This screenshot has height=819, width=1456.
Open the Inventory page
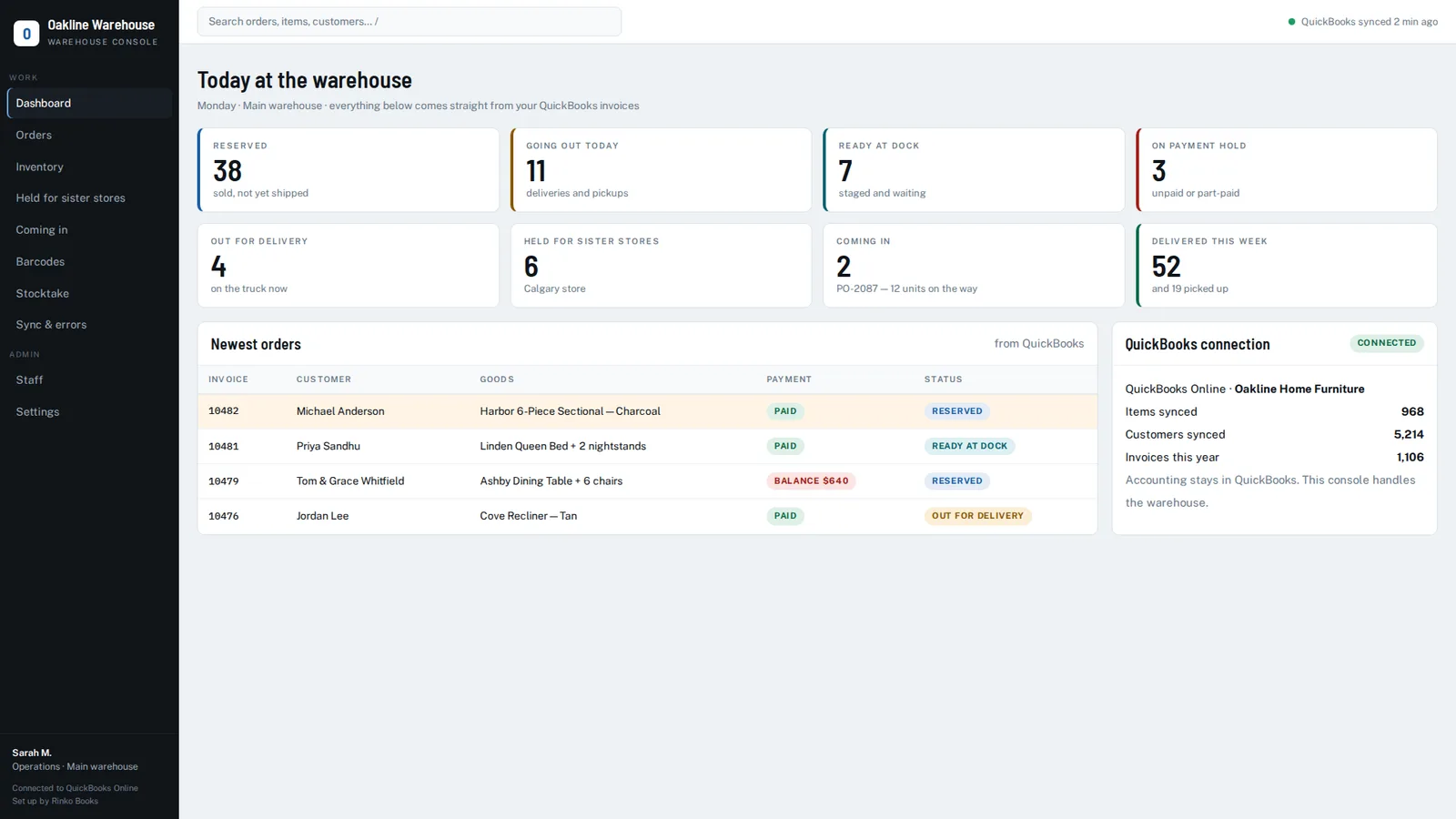click(x=89, y=167)
